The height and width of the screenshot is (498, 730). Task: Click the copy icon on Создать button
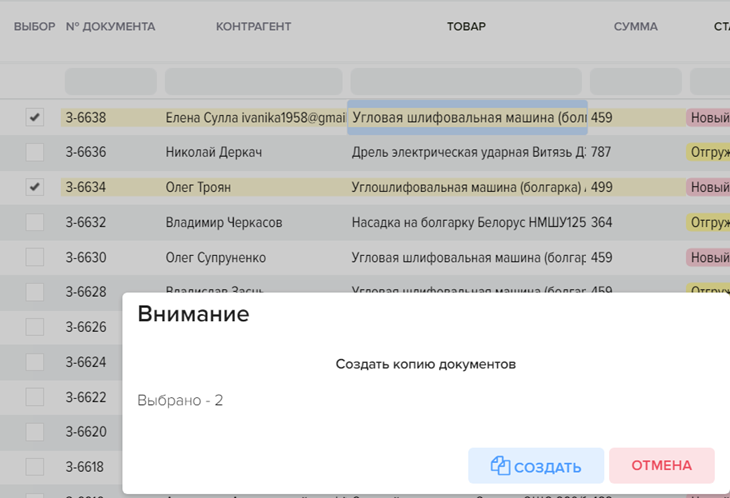pyautogui.click(x=500, y=466)
